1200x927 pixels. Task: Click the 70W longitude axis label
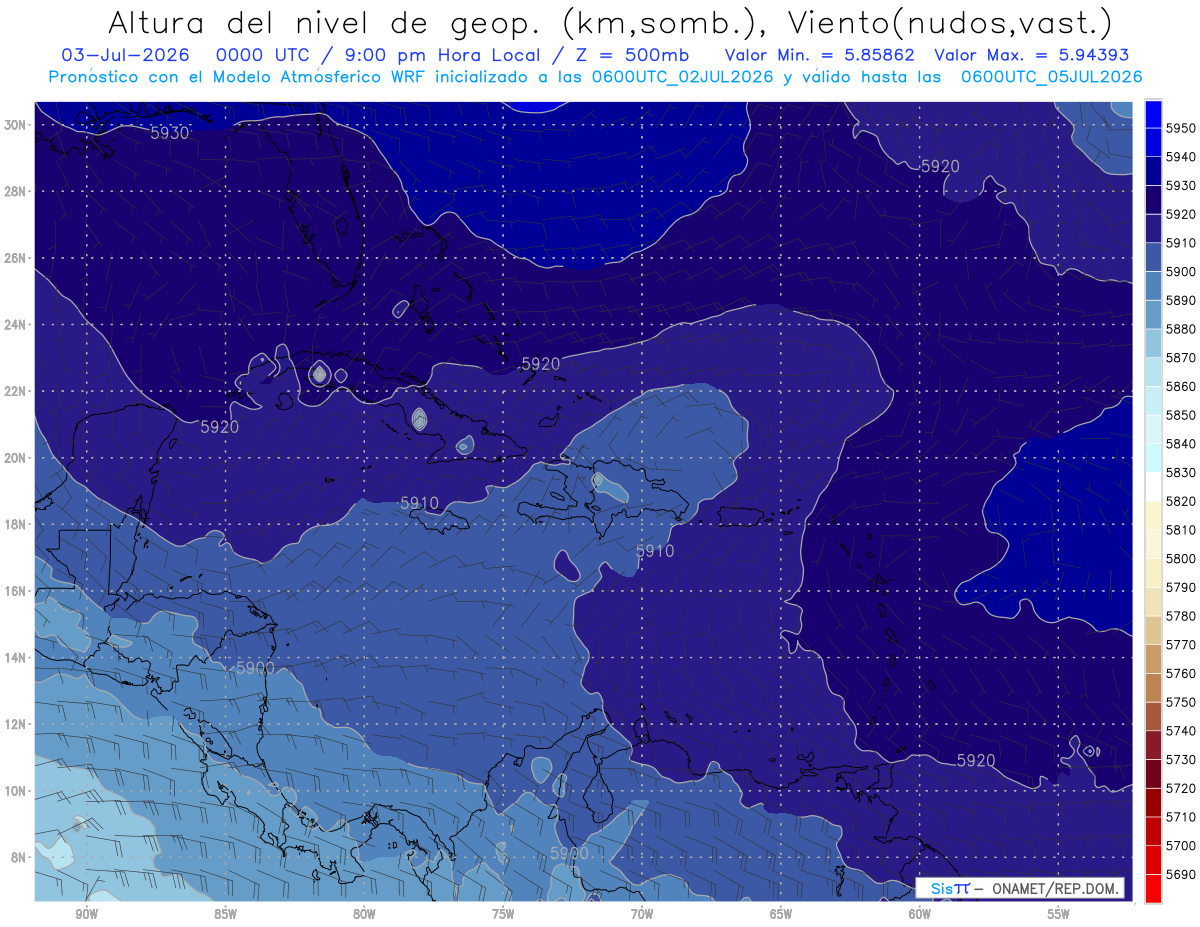(x=642, y=914)
